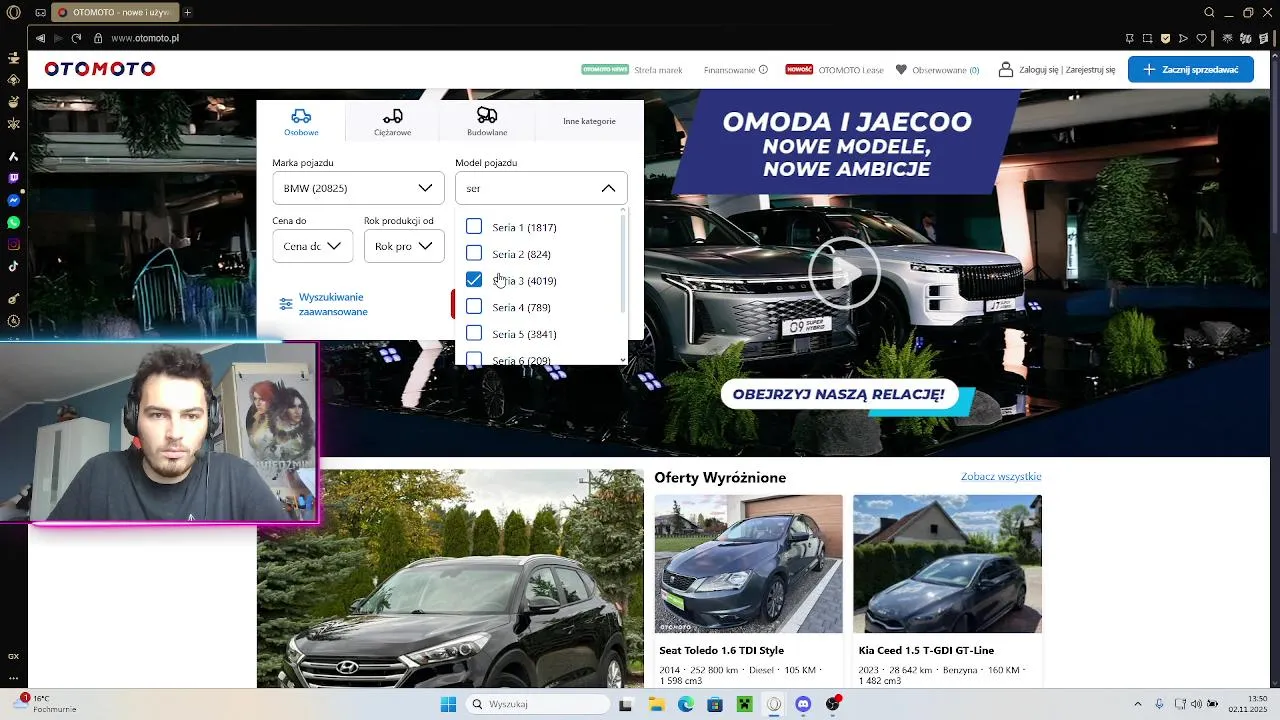Viewport: 1280px width, 720px height.
Task: Open WhatsApp in the Opera sidebar
Action: tap(13, 222)
